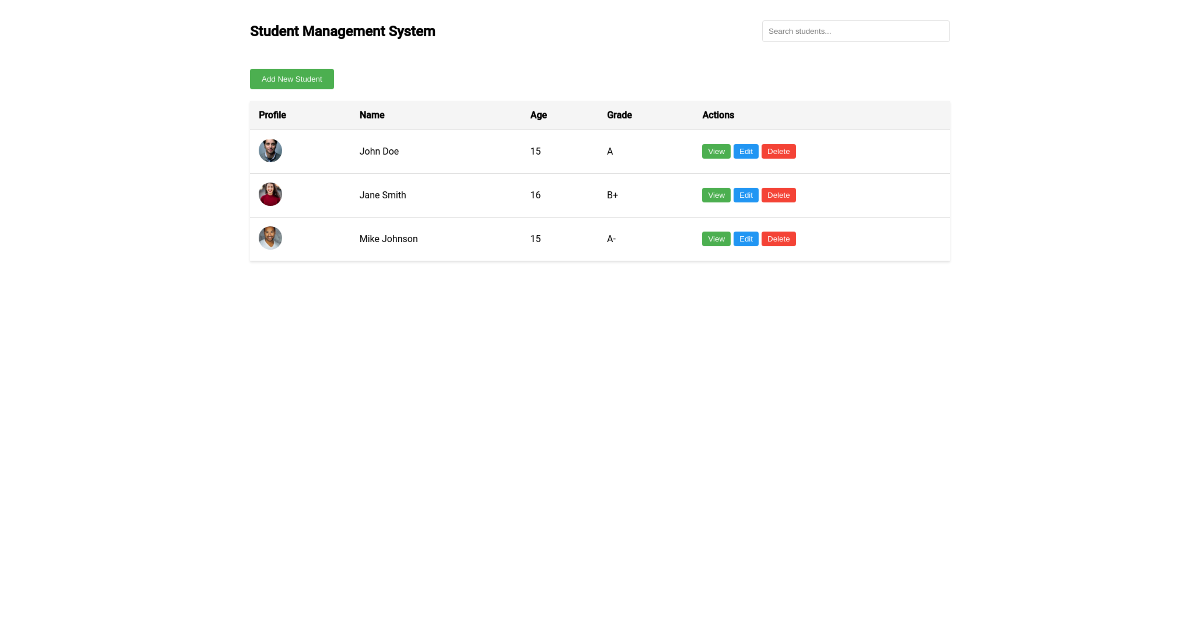Click Mike Johnson's profile avatar
This screenshot has width=1200, height=630.
(270, 238)
